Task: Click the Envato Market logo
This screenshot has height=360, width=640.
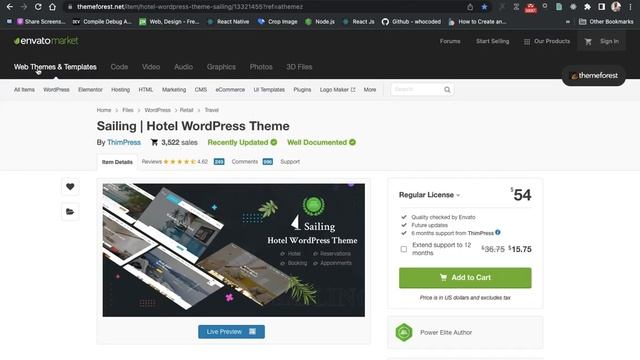Action: 46,41
